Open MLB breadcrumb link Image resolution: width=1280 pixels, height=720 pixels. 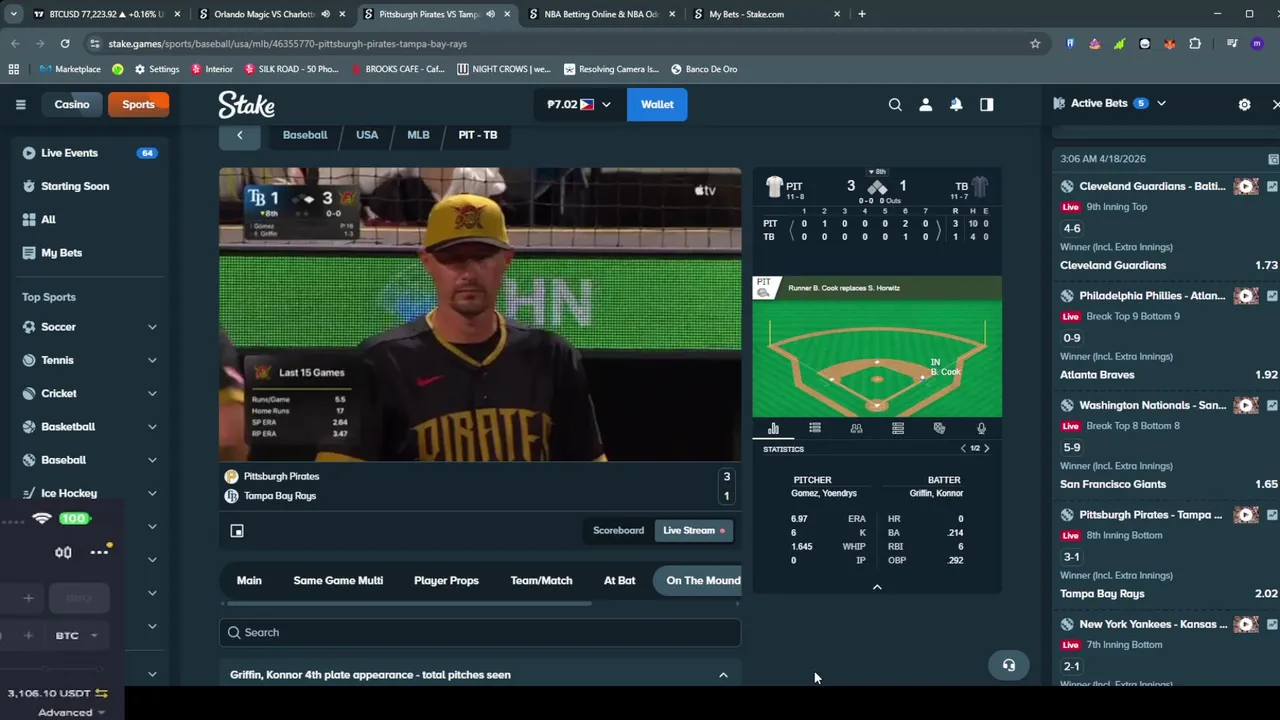coord(418,135)
